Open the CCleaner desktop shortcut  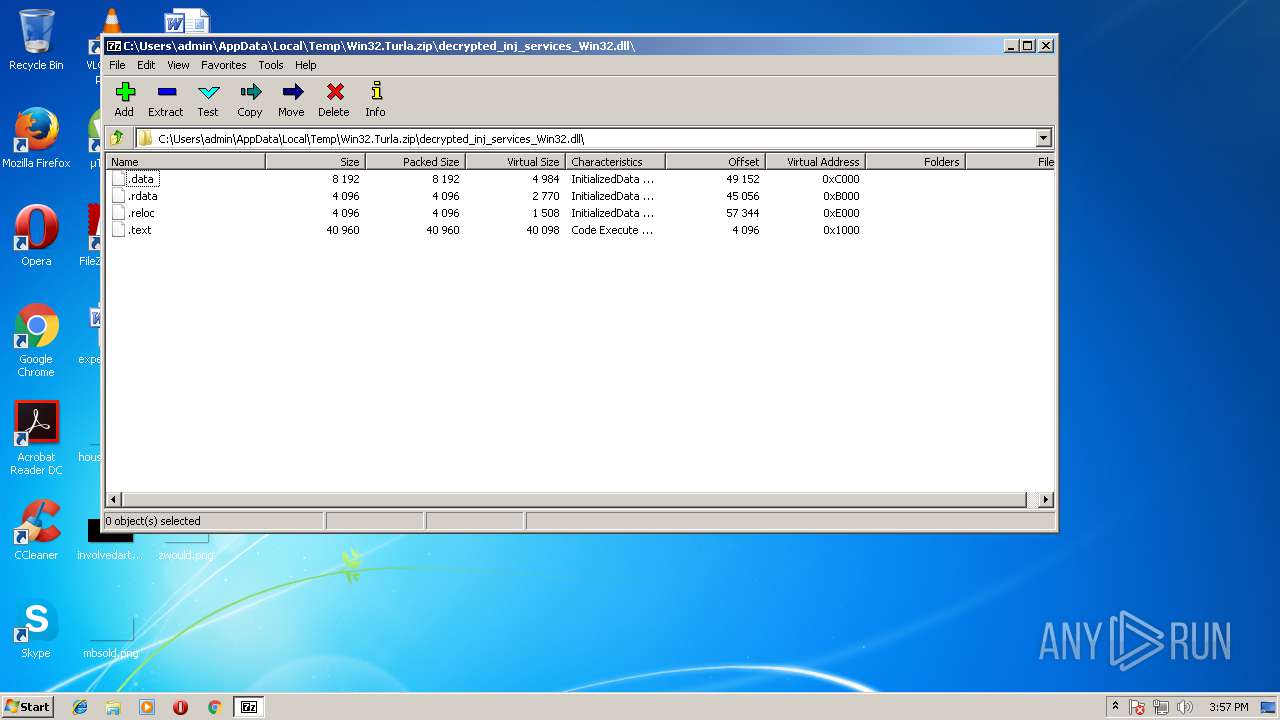(36, 530)
